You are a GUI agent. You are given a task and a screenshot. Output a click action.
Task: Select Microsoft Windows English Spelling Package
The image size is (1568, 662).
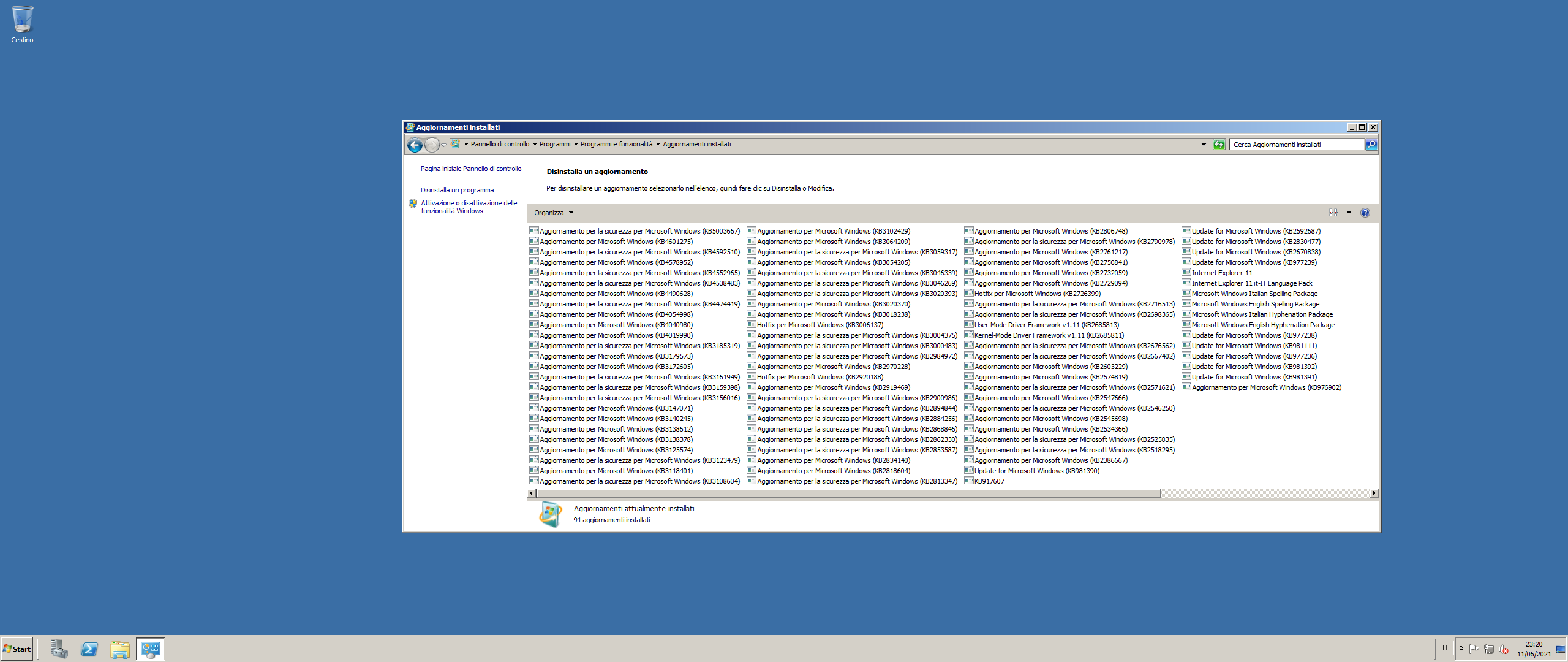tap(1251, 304)
